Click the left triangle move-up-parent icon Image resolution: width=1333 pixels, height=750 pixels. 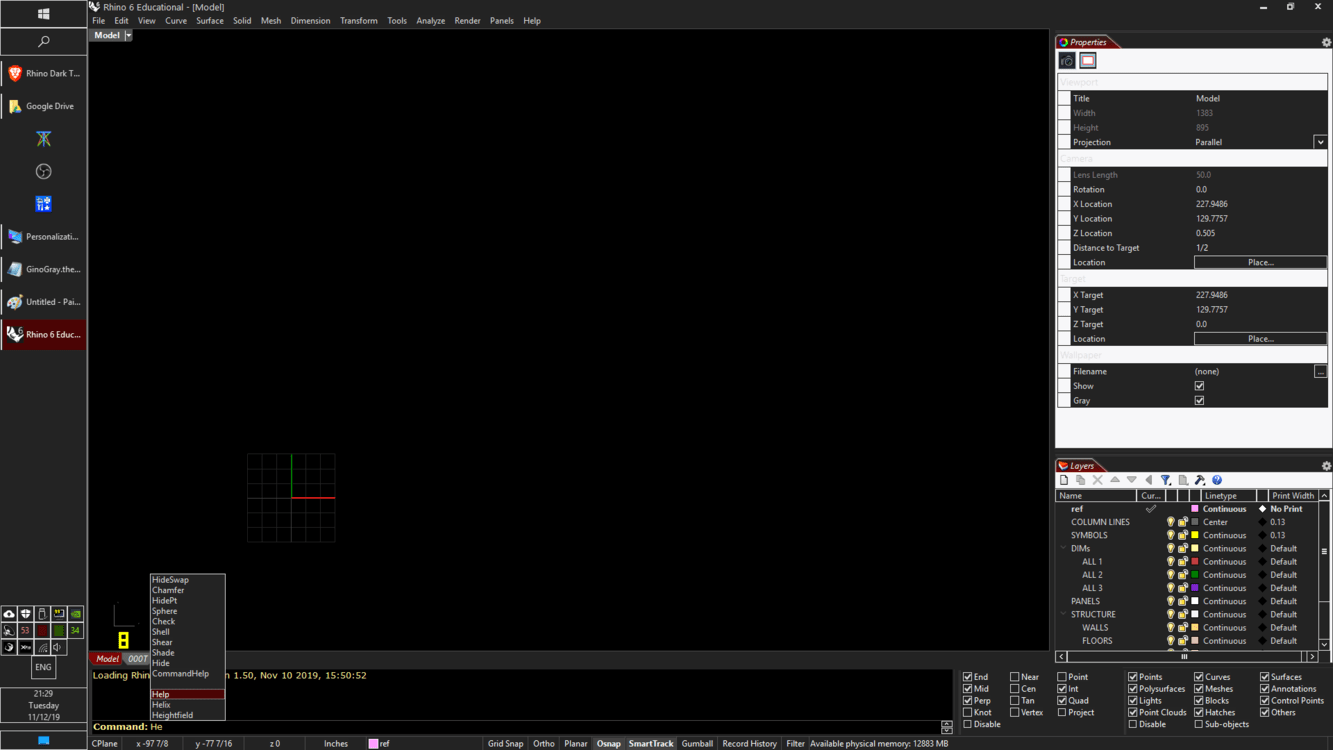pyautogui.click(x=1149, y=480)
